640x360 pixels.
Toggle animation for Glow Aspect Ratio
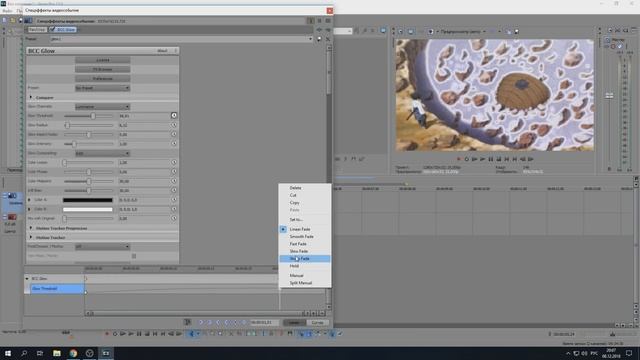click(x=174, y=134)
